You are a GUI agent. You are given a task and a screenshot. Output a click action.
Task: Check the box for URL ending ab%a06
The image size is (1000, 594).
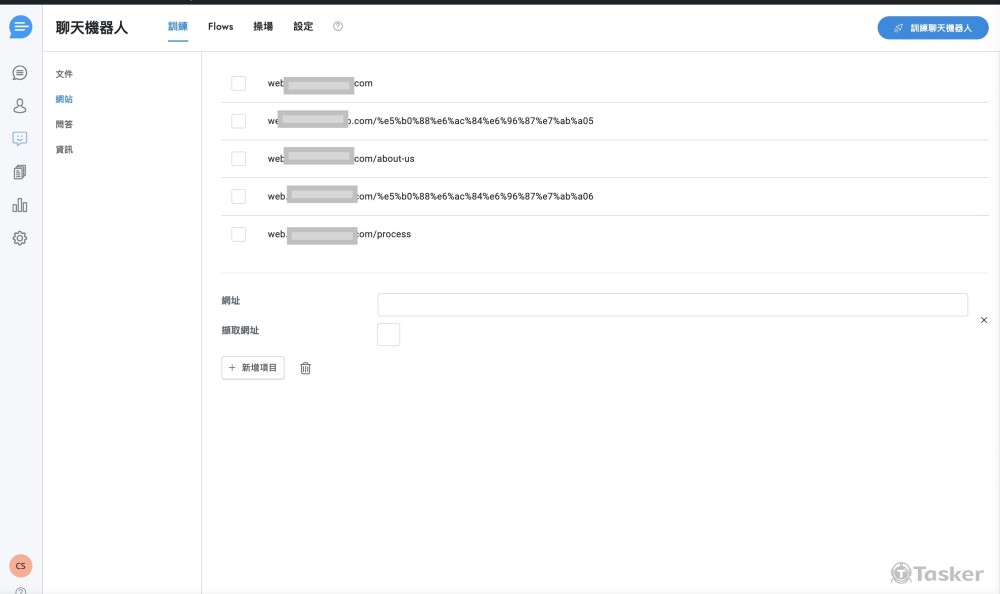(x=239, y=196)
